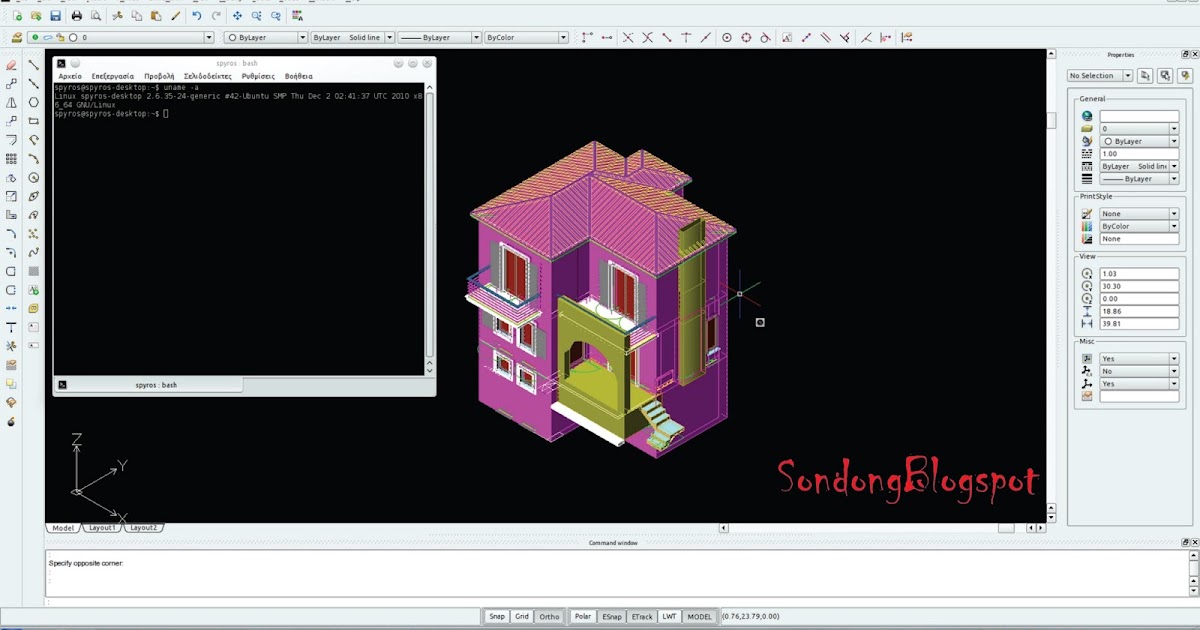
Task: Click the Open file icon
Action: tap(36, 16)
